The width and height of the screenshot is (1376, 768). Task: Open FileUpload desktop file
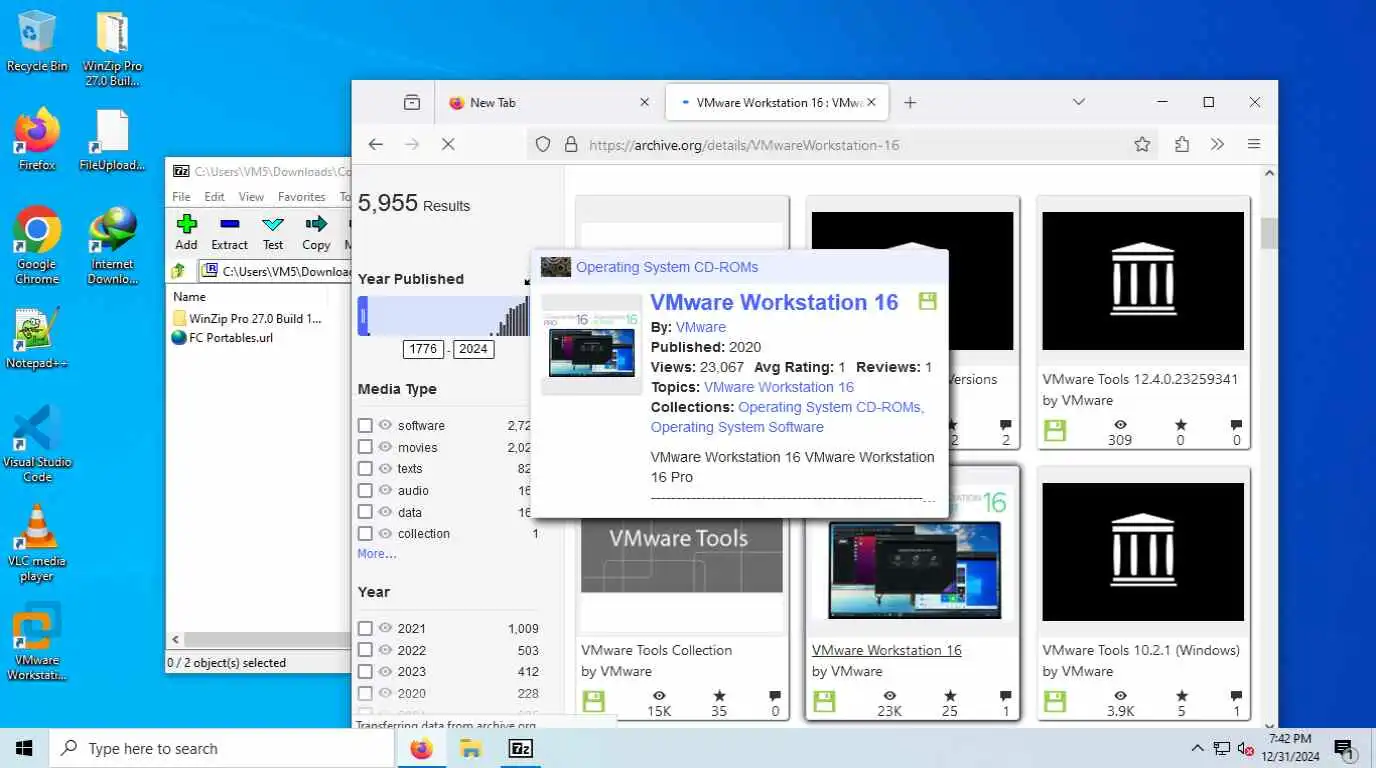(112, 139)
